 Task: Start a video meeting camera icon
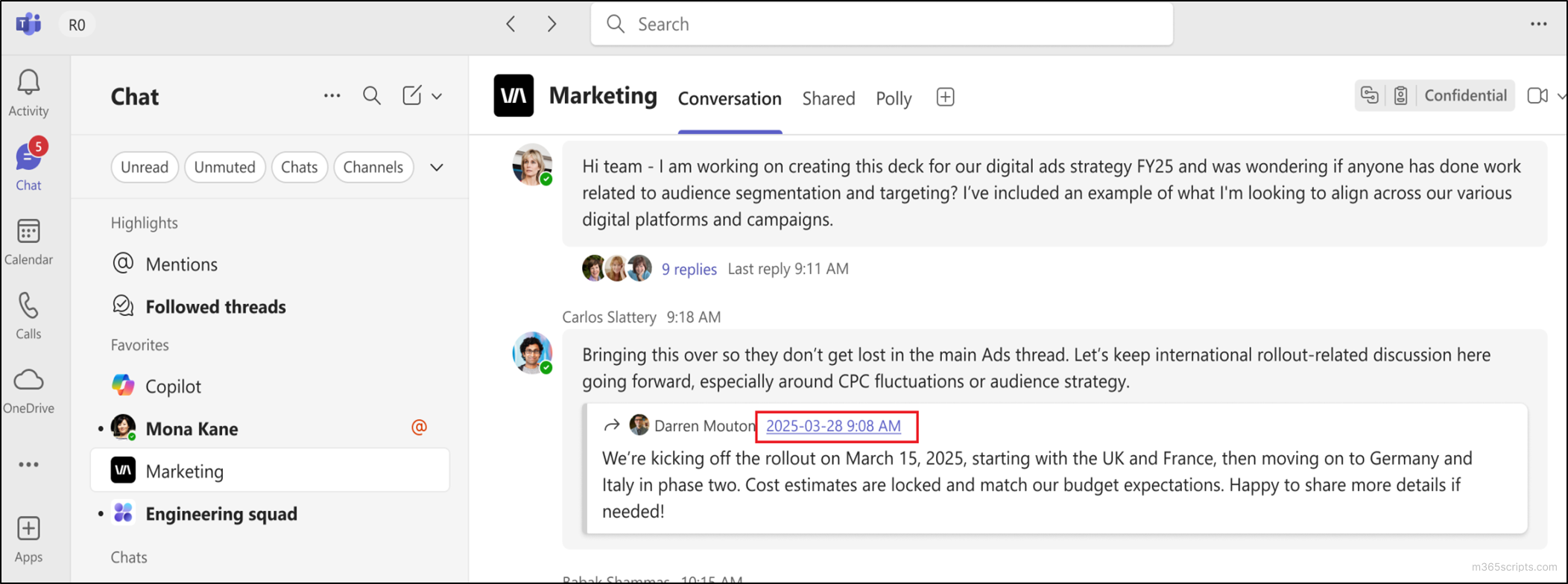pos(1537,95)
